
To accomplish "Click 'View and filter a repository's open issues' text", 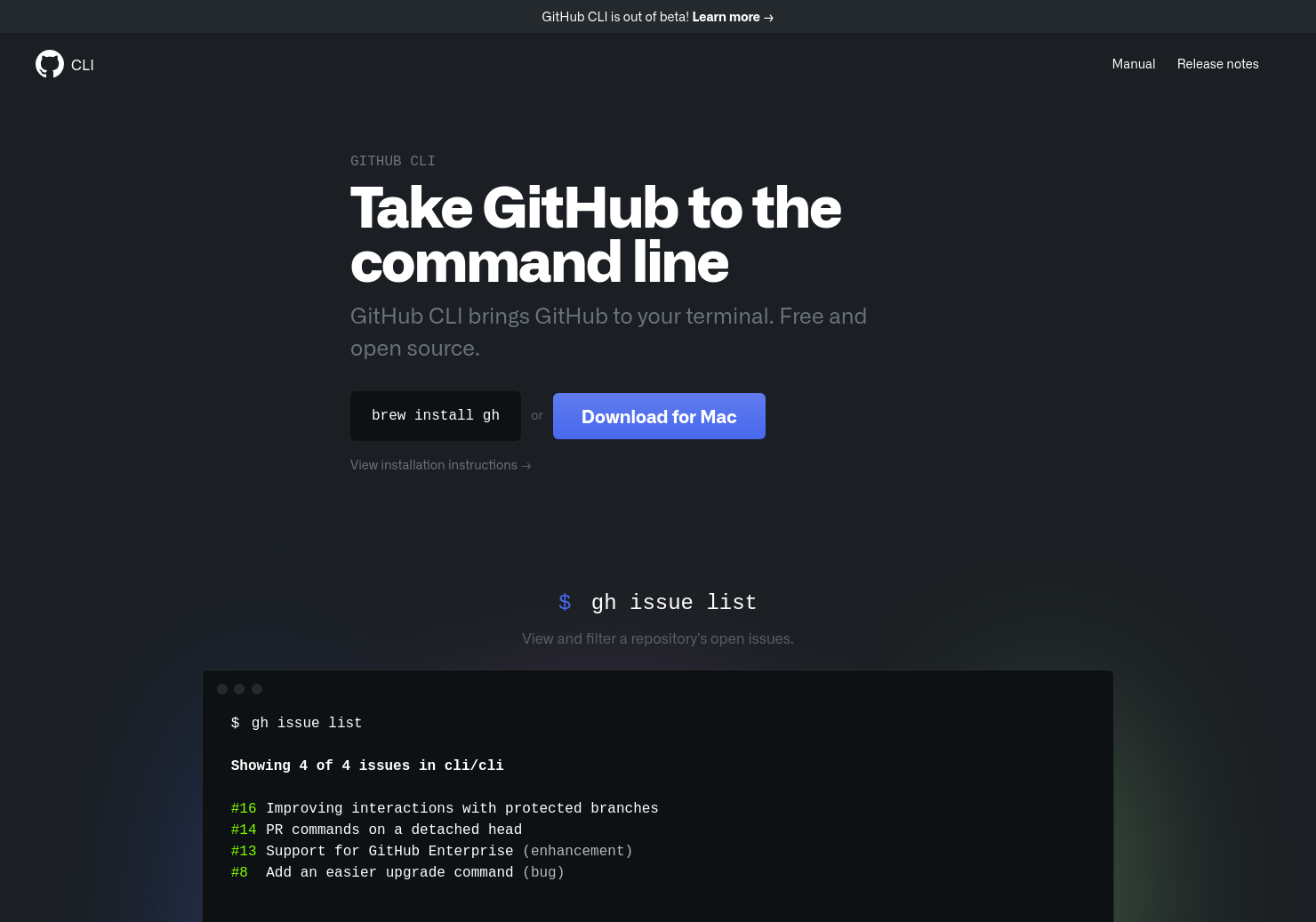I will [x=658, y=638].
